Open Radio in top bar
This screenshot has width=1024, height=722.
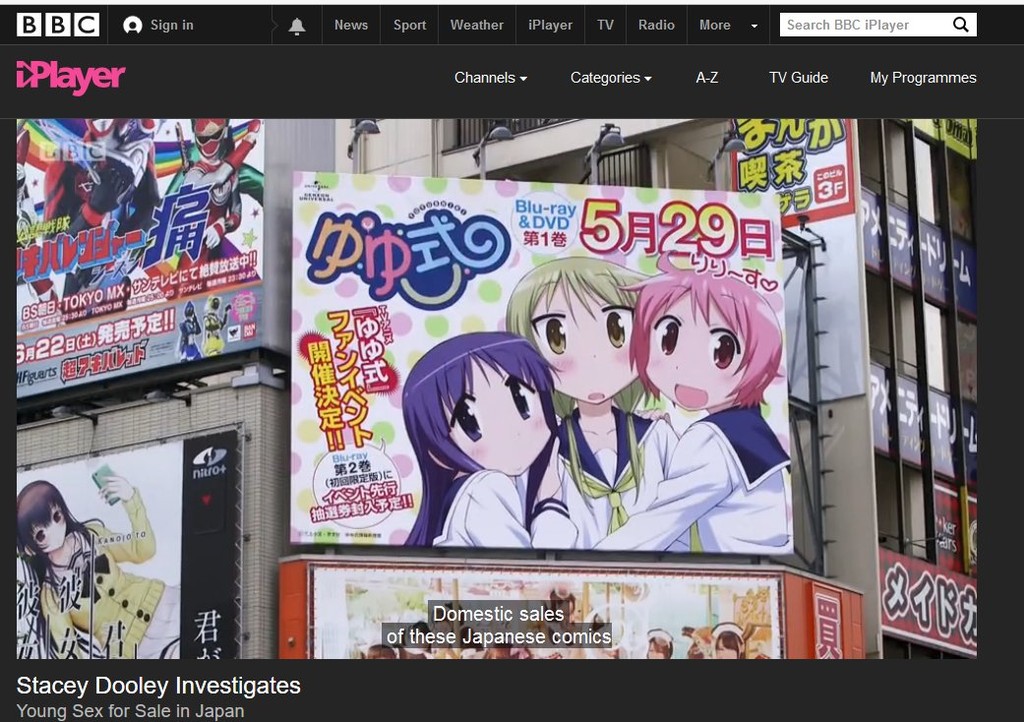(656, 25)
